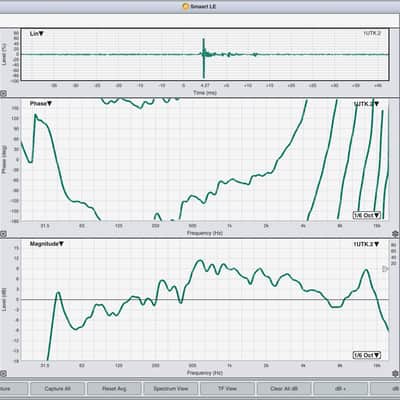This screenshot has width=400, height=400.
Task: Click the Capture All button
Action: [57, 389]
